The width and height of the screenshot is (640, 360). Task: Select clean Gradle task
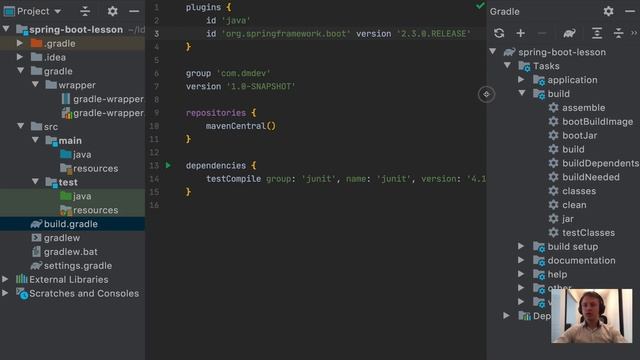[567, 205]
